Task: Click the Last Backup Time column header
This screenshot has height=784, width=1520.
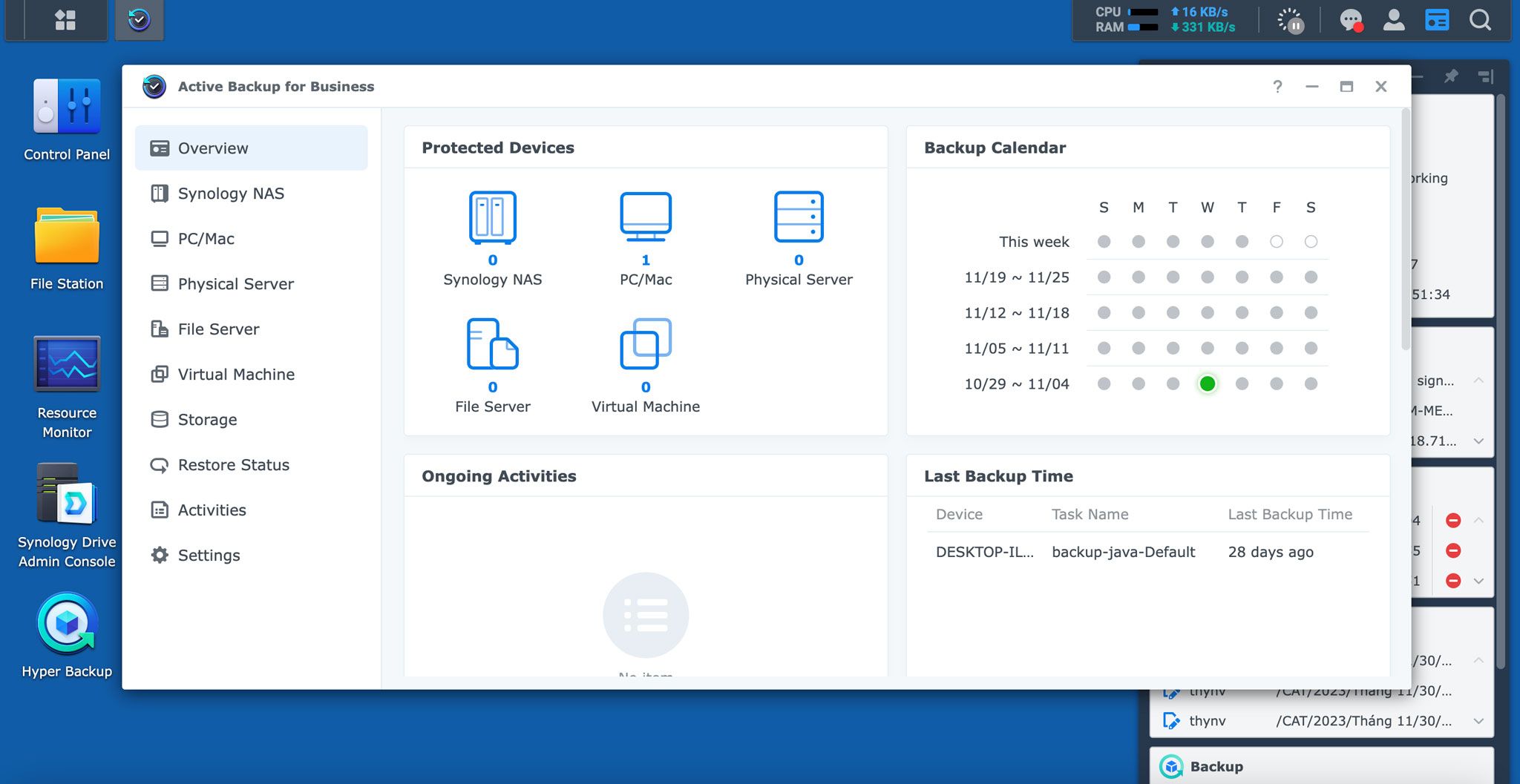Action: coord(1290,514)
